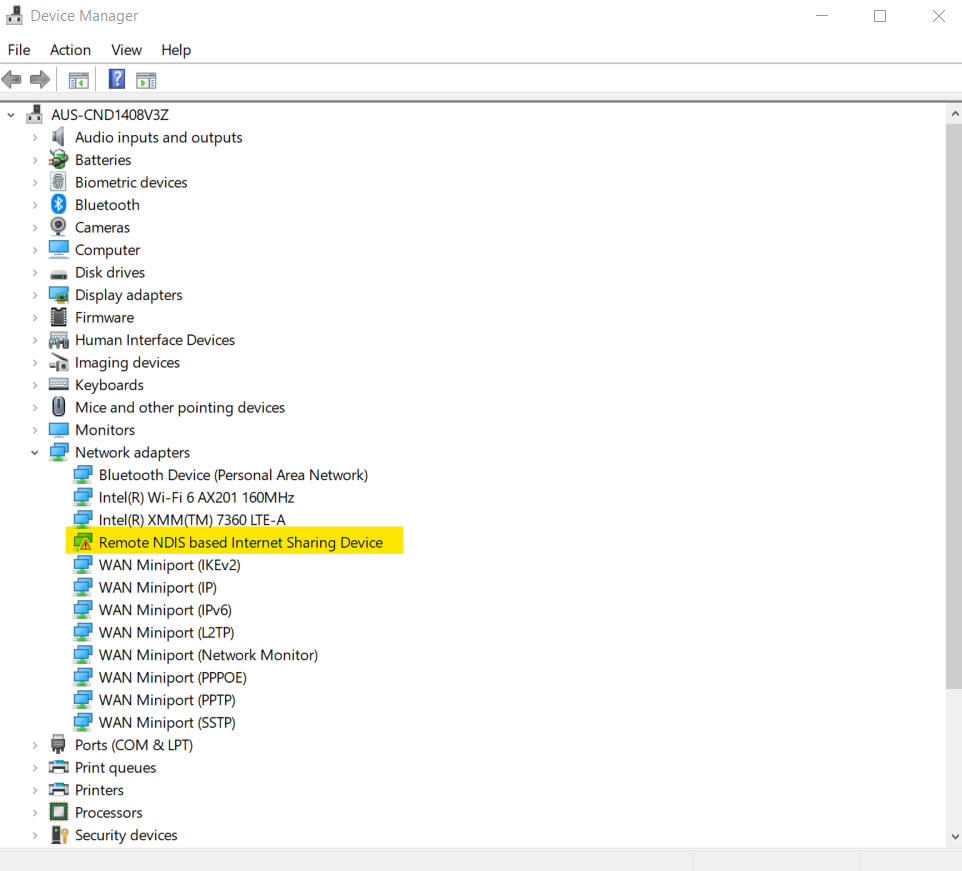962x871 pixels.
Task: Select the Biometric devices label
Action: click(x=131, y=182)
